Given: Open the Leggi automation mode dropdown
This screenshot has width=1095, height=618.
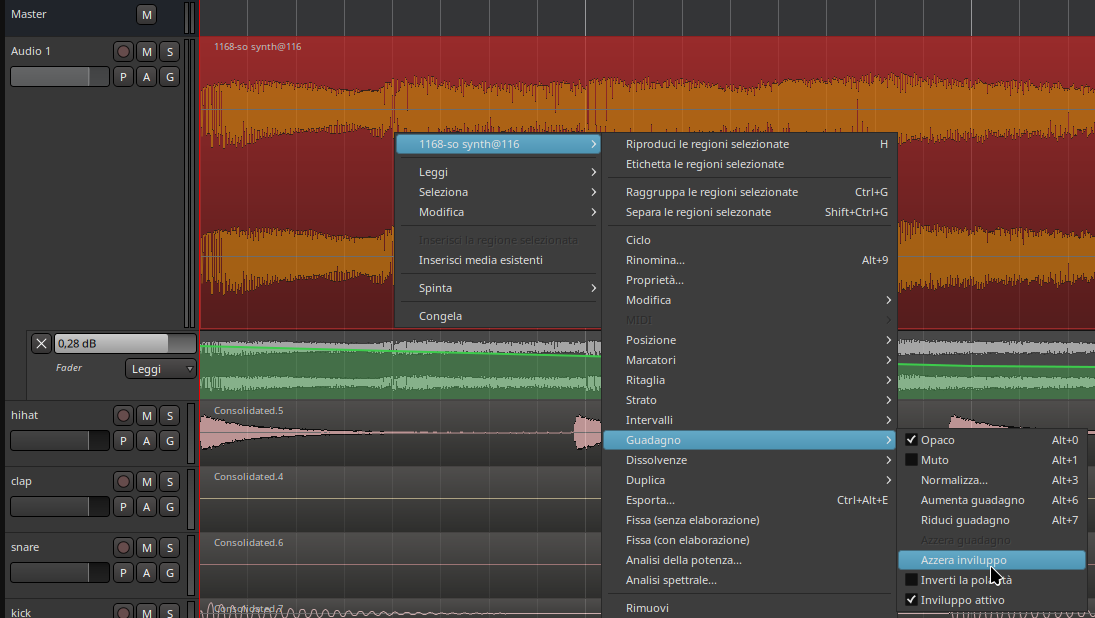Looking at the screenshot, I should pos(160,369).
